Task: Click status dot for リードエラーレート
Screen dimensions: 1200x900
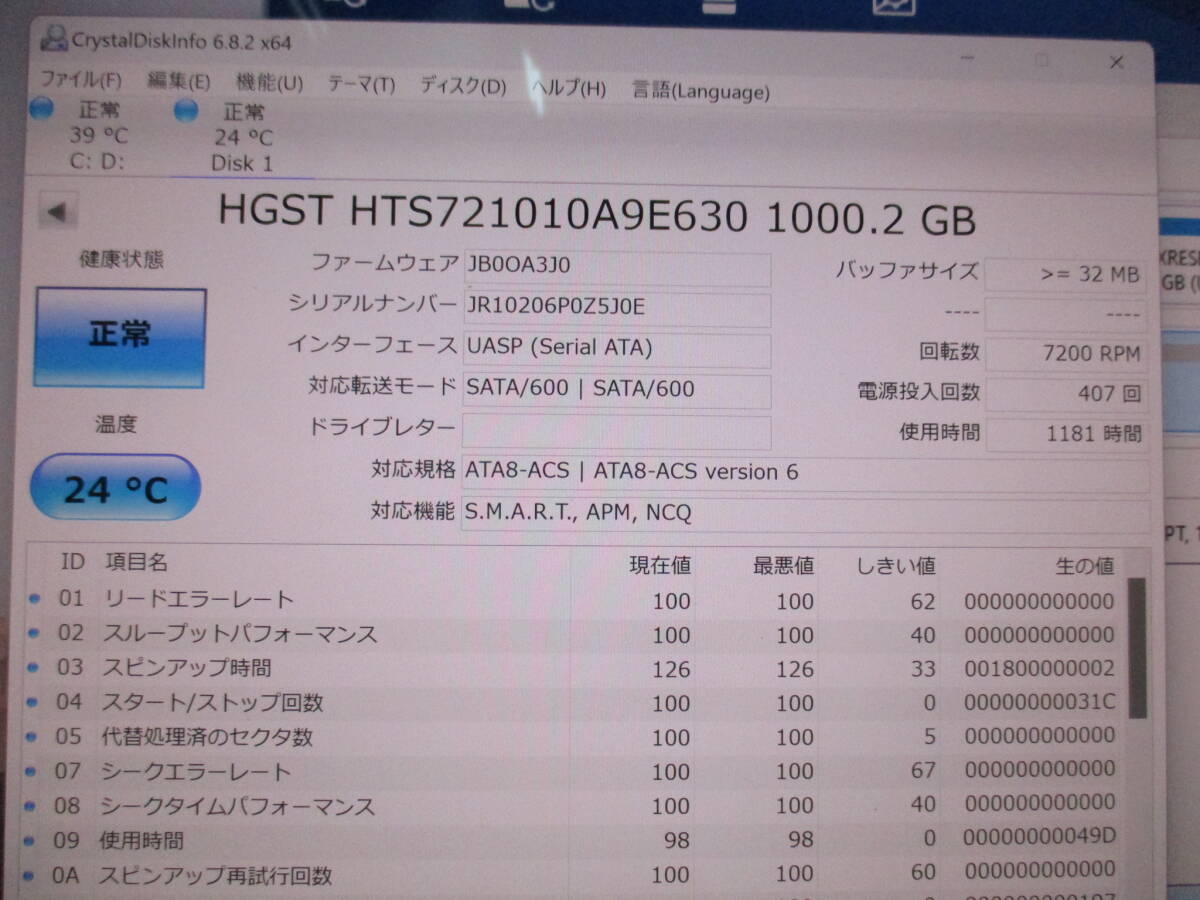Action: click(x=35, y=598)
